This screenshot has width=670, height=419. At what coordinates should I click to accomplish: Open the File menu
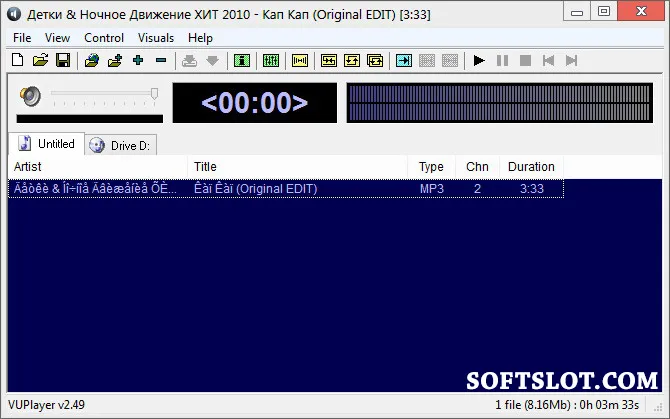(22, 38)
